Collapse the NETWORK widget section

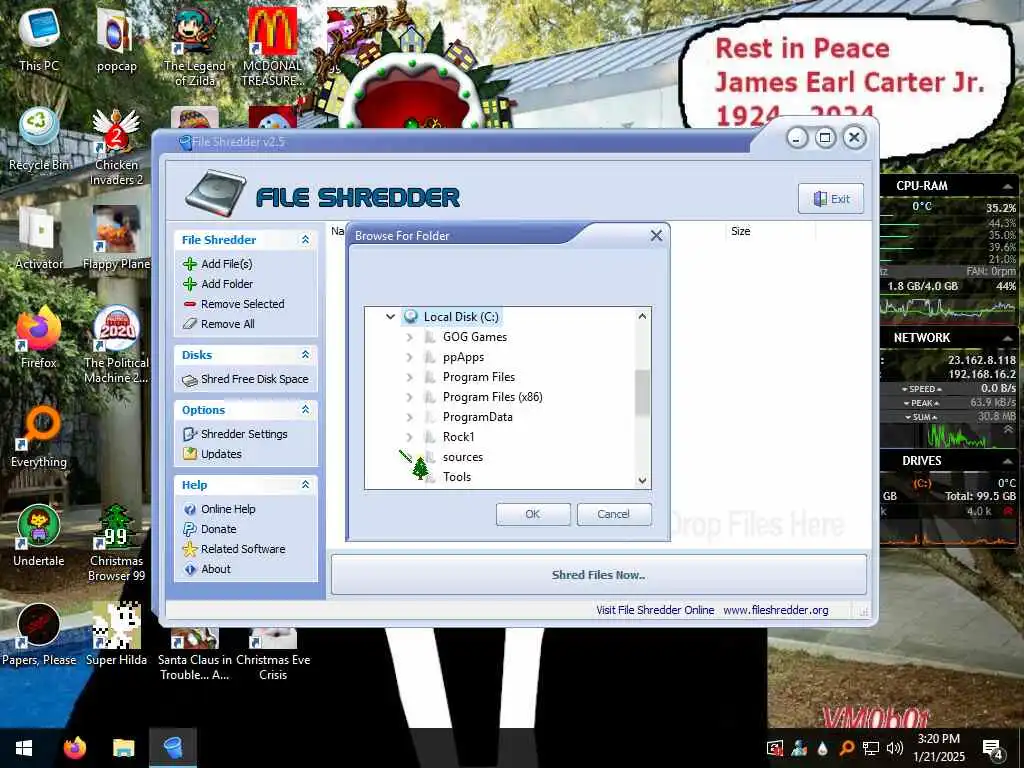1007,338
